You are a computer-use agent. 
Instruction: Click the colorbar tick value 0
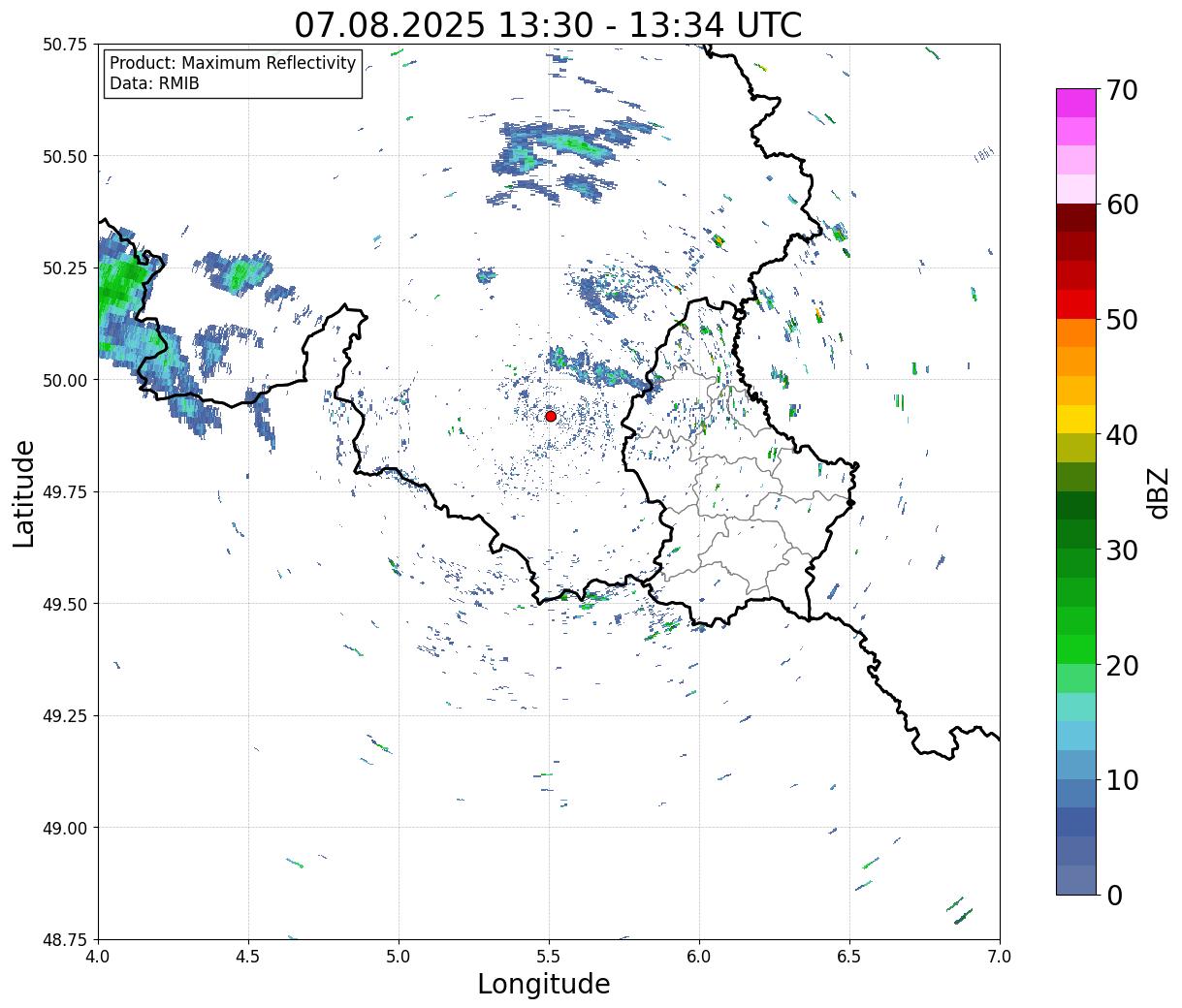tap(1113, 895)
